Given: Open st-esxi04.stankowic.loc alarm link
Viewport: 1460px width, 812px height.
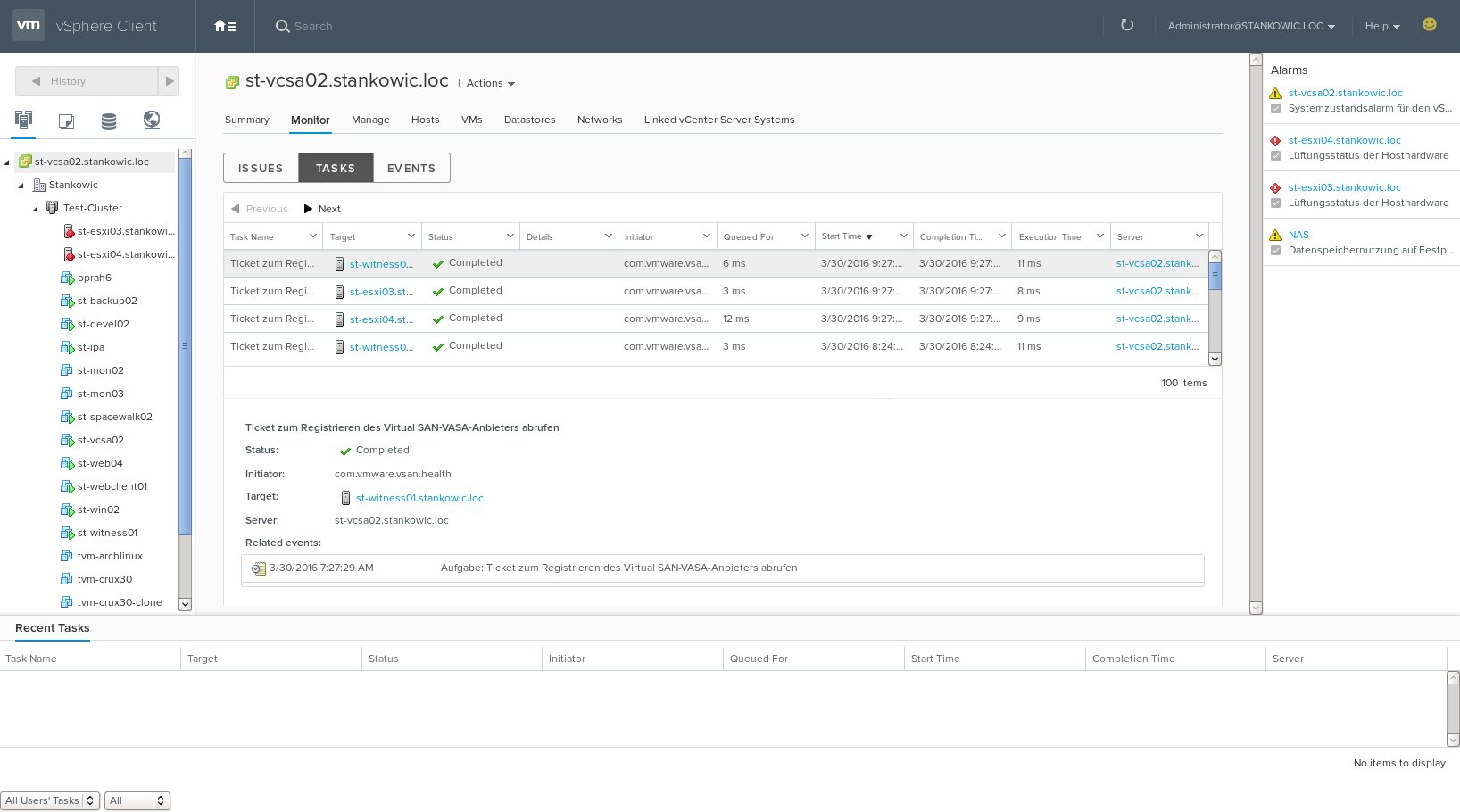Looking at the screenshot, I should [x=1344, y=140].
